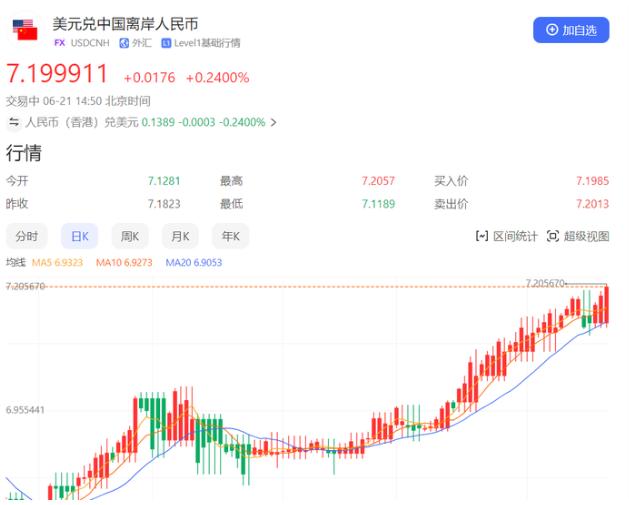The width and height of the screenshot is (629, 505).
Task: Click the USDCNH ticker symbol text
Action: tap(90, 43)
